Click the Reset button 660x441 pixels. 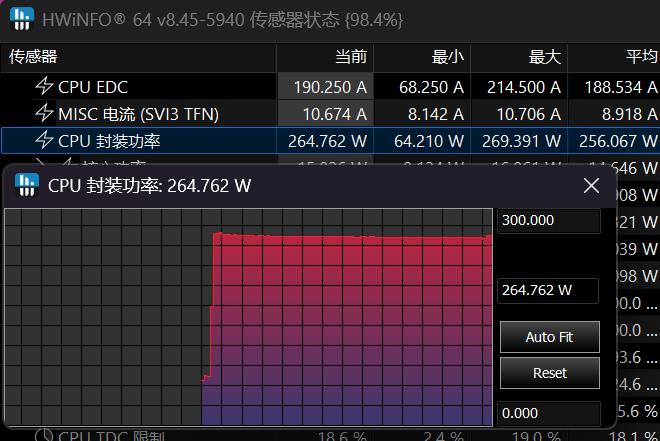(550, 373)
